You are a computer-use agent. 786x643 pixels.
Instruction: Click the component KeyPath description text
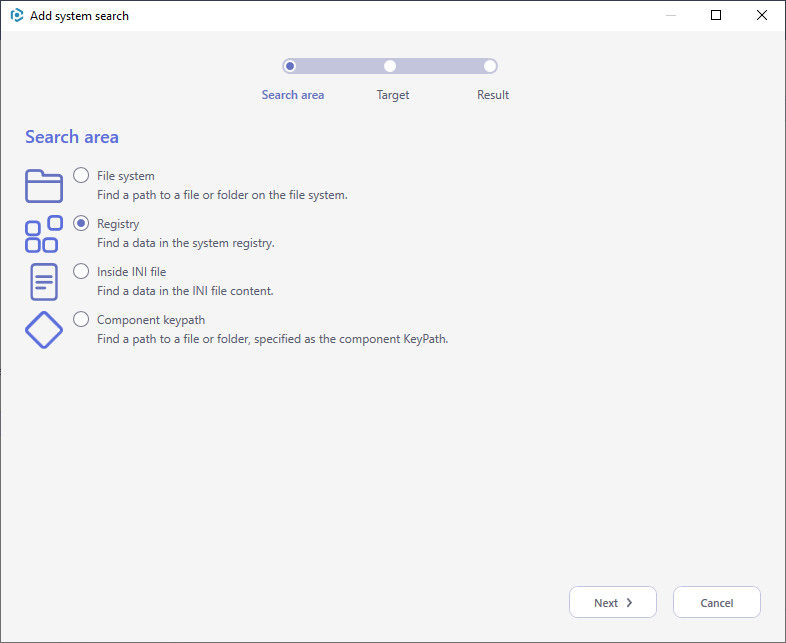(x=273, y=339)
